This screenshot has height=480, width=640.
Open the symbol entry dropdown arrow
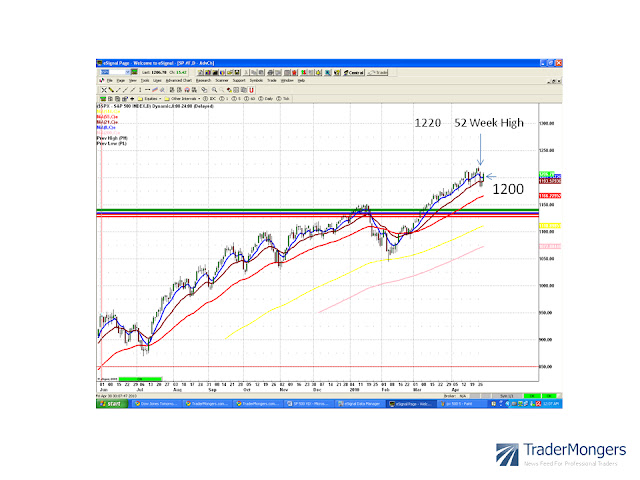127,72
